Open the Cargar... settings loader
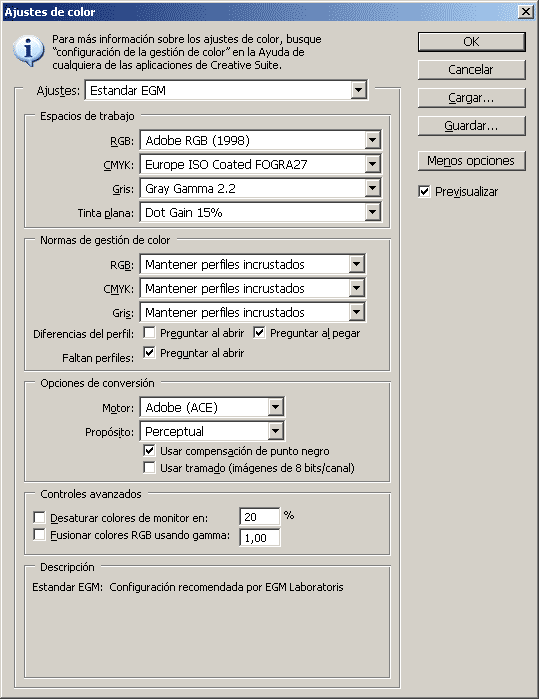Screen dimensions: 539x699 click(x=472, y=98)
